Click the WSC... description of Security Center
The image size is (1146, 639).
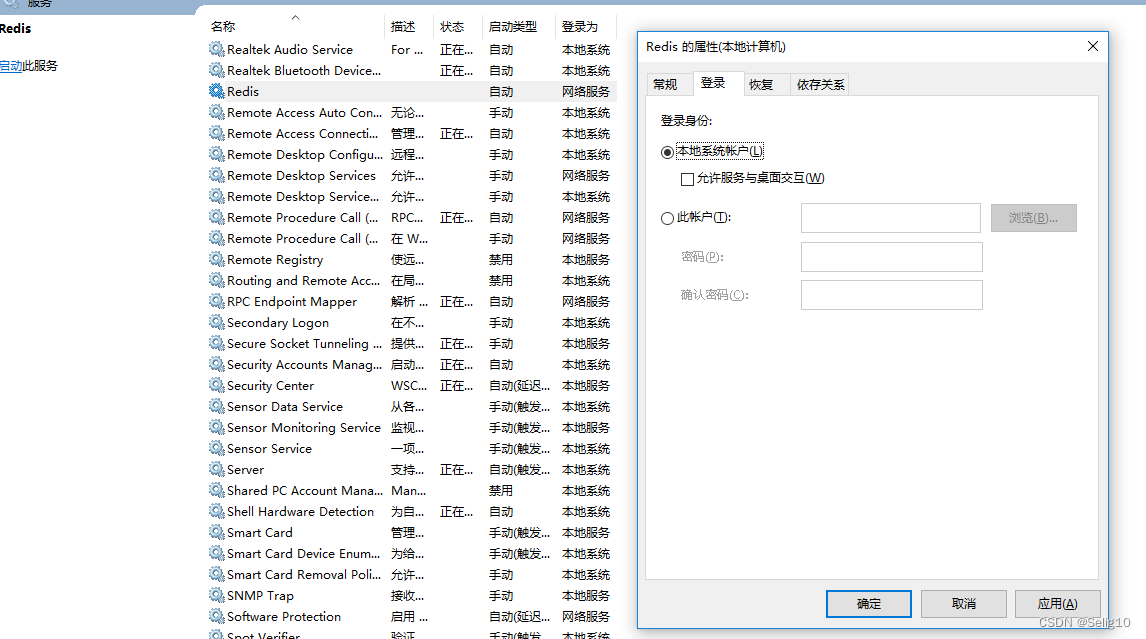409,385
